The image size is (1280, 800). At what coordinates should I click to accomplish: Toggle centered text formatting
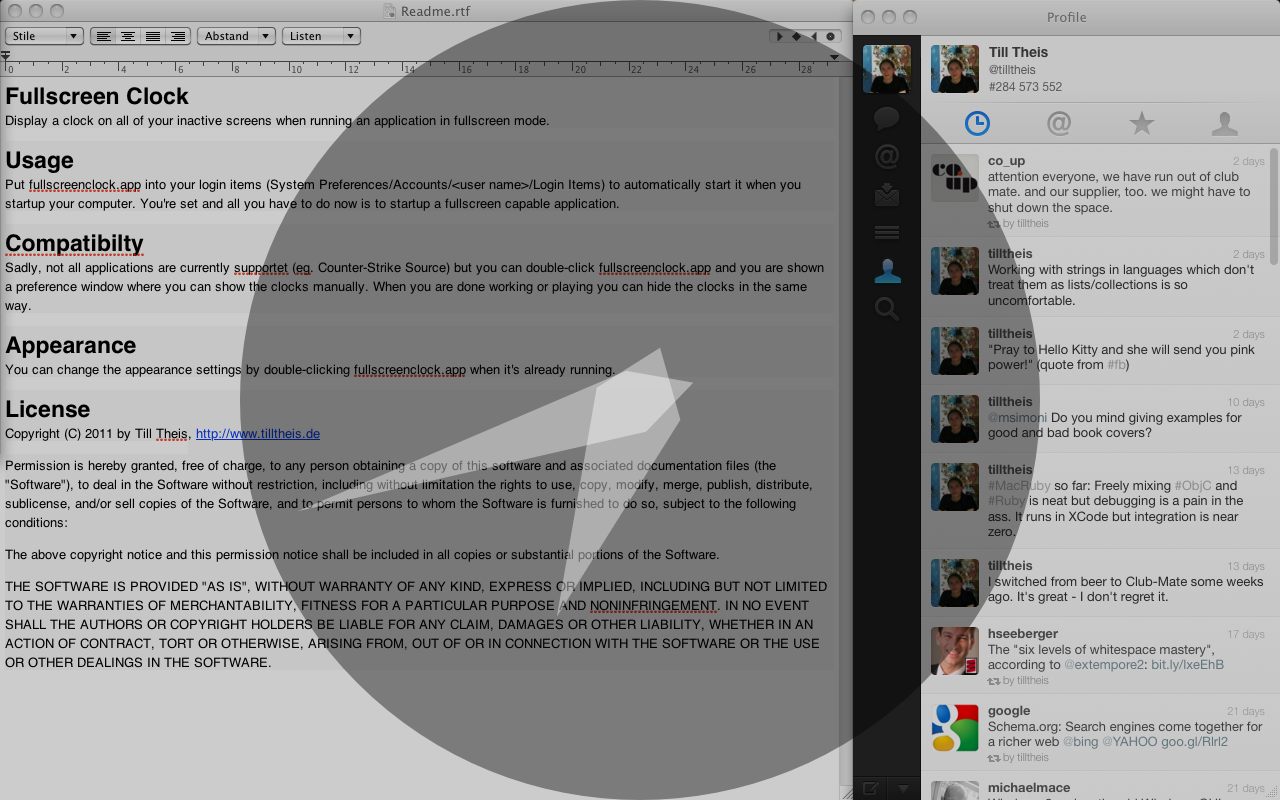point(128,36)
